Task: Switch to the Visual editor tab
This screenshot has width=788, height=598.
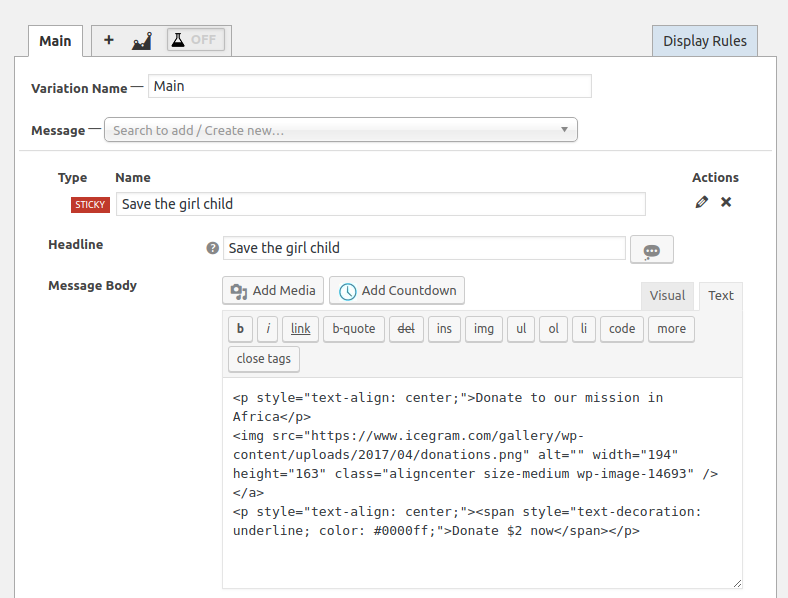Action: (x=667, y=295)
